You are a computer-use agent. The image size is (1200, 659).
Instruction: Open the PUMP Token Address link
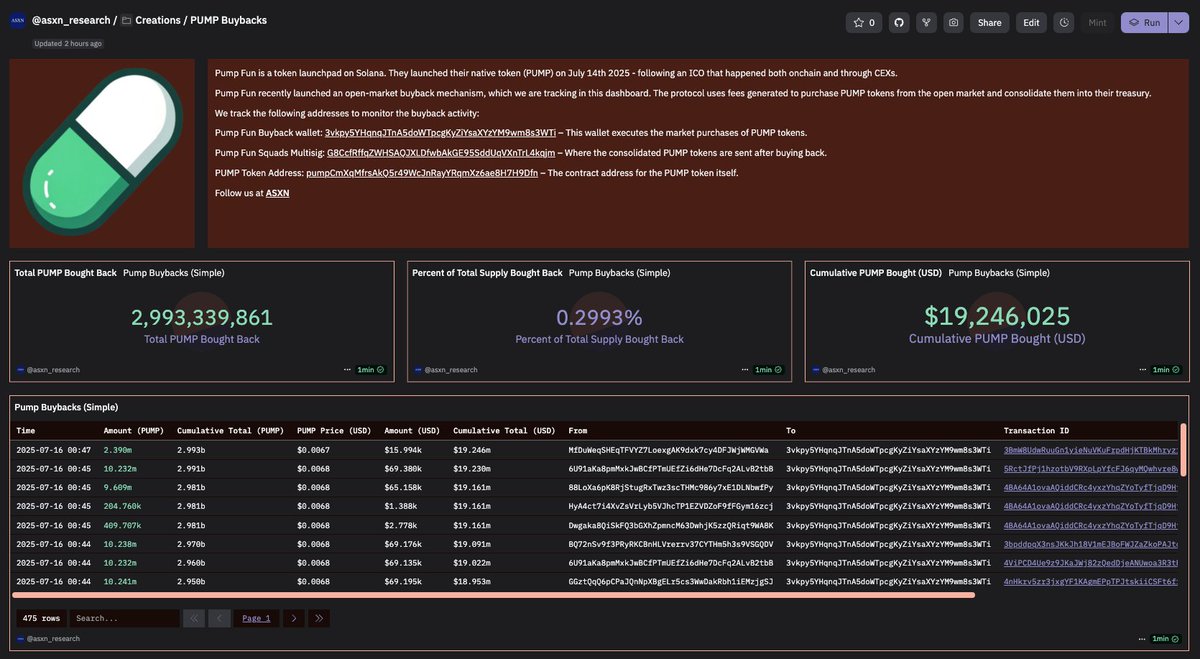pyautogui.click(x=422, y=173)
